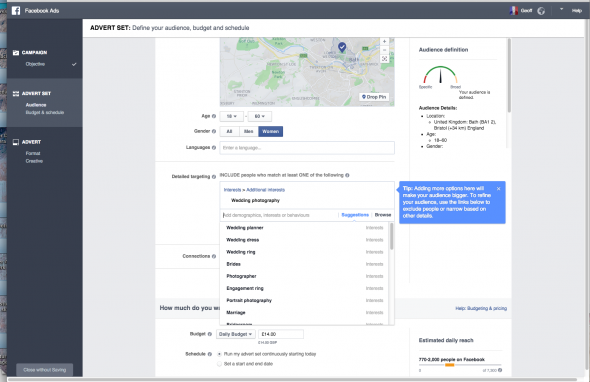The width and height of the screenshot is (590, 382).
Task: Click the Geoff profile picture
Action: click(x=514, y=11)
